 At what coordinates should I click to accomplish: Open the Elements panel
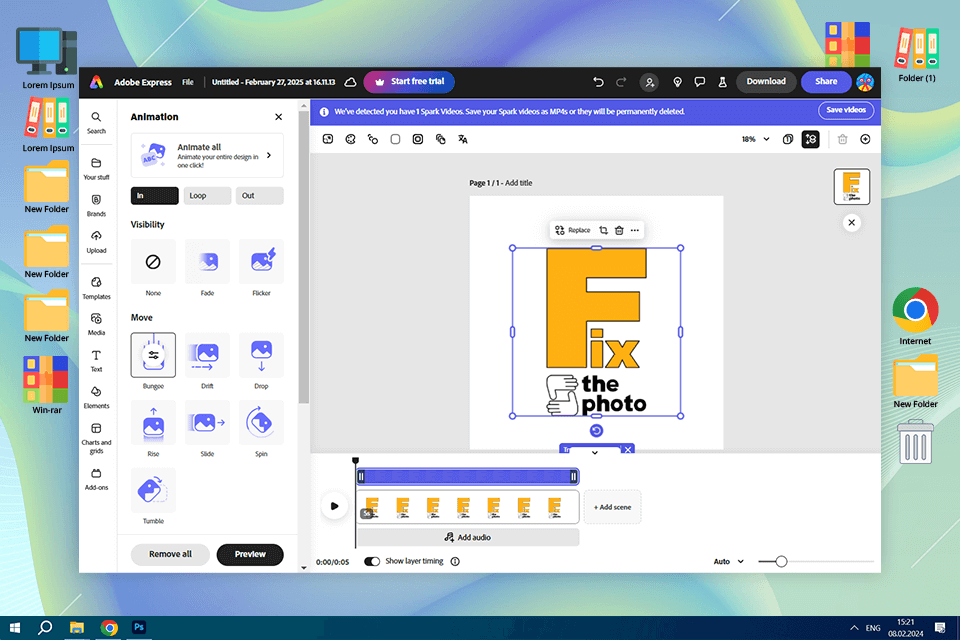point(96,397)
